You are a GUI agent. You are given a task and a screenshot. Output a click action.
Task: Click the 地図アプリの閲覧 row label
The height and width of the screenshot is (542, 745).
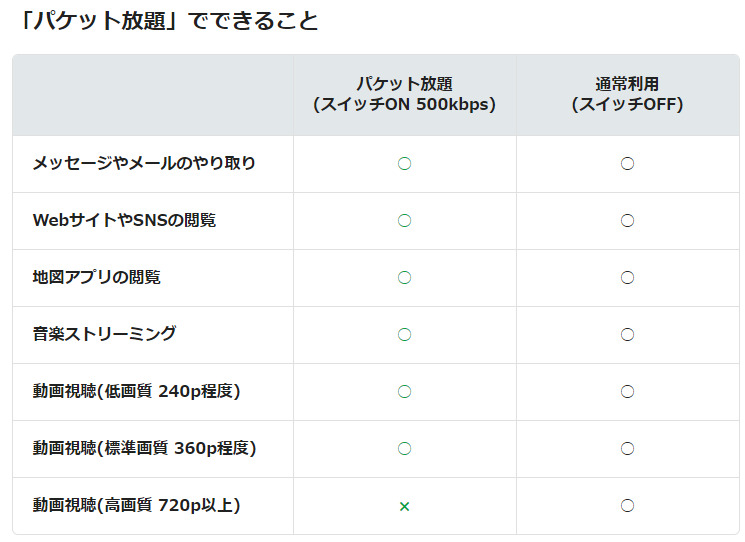point(96,277)
